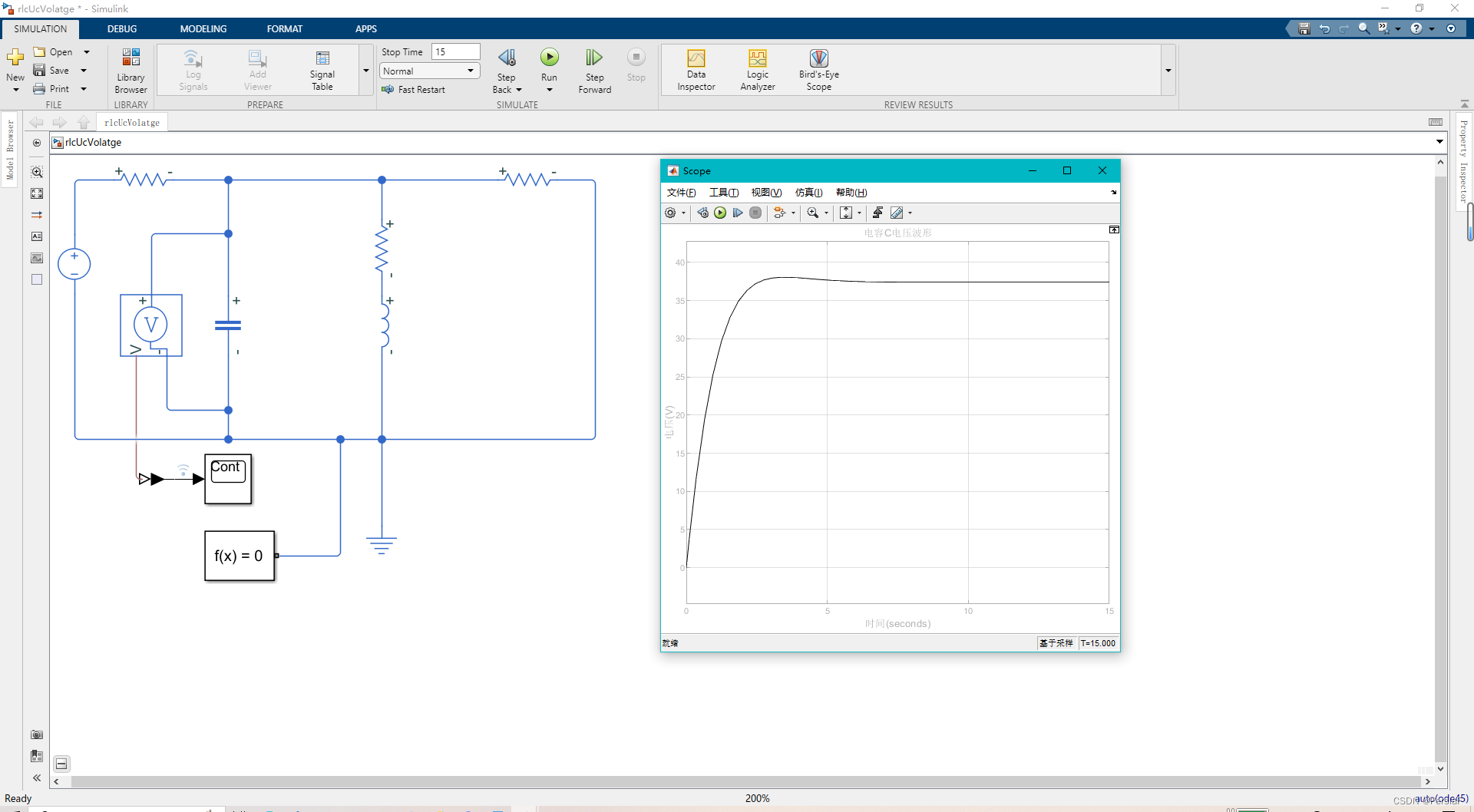This screenshot has height=812, width=1474.
Task: Open Scope 文件(F) menu
Action: tap(682, 193)
